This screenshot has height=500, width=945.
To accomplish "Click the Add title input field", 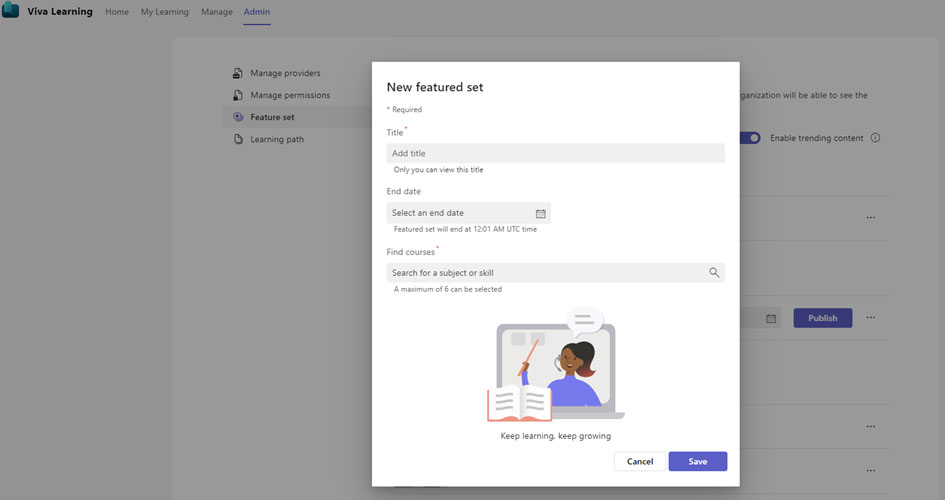I will coord(555,153).
